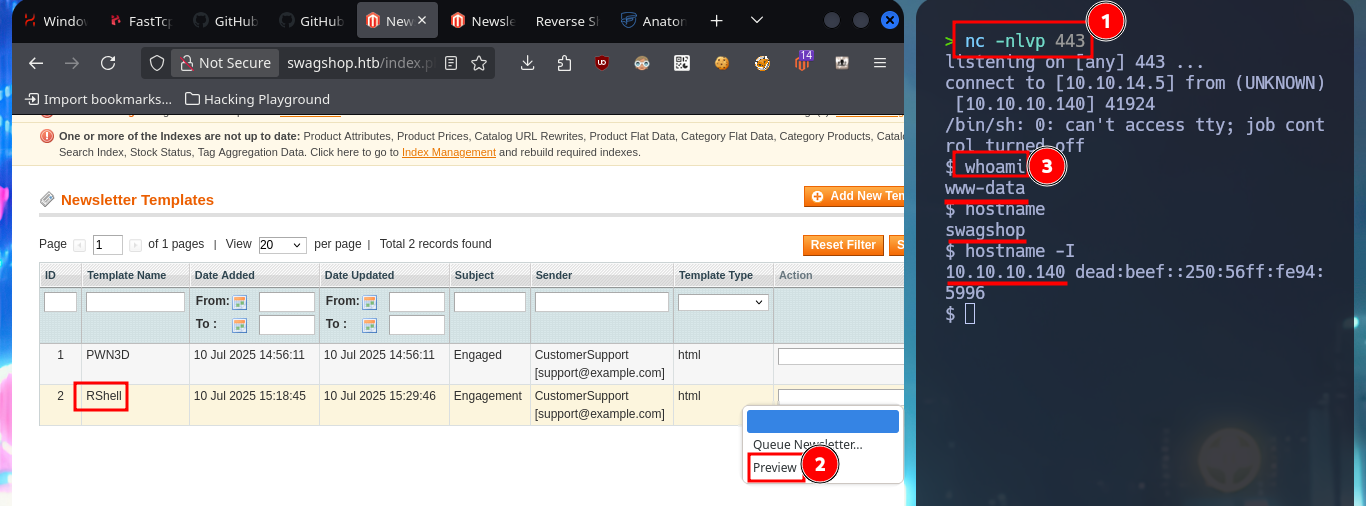
Task: Click the PWN3D template name cell
Action: [135, 364]
